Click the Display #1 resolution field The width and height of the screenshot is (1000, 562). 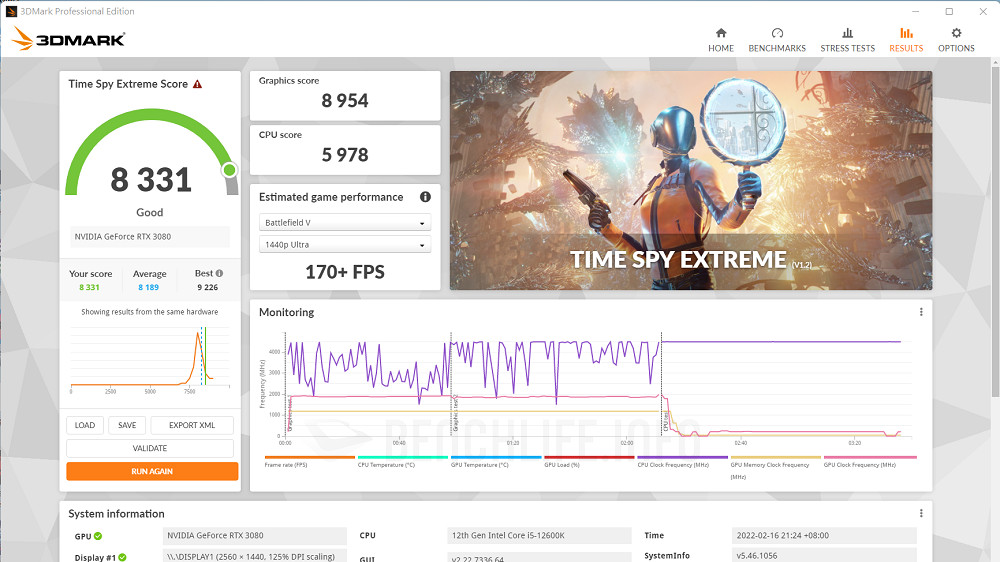[254, 555]
